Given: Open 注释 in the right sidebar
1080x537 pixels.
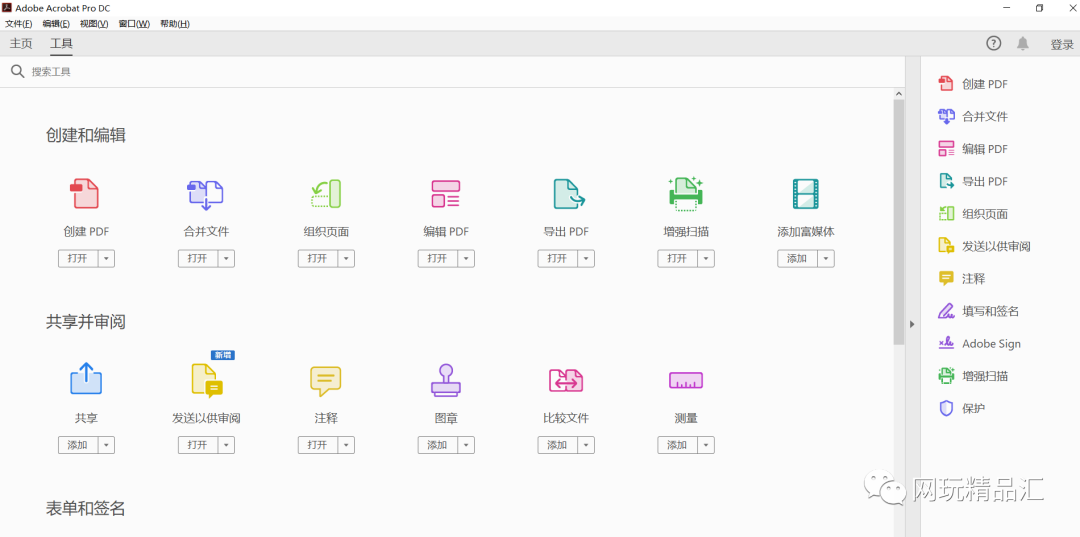Looking at the screenshot, I should click(x=962, y=279).
